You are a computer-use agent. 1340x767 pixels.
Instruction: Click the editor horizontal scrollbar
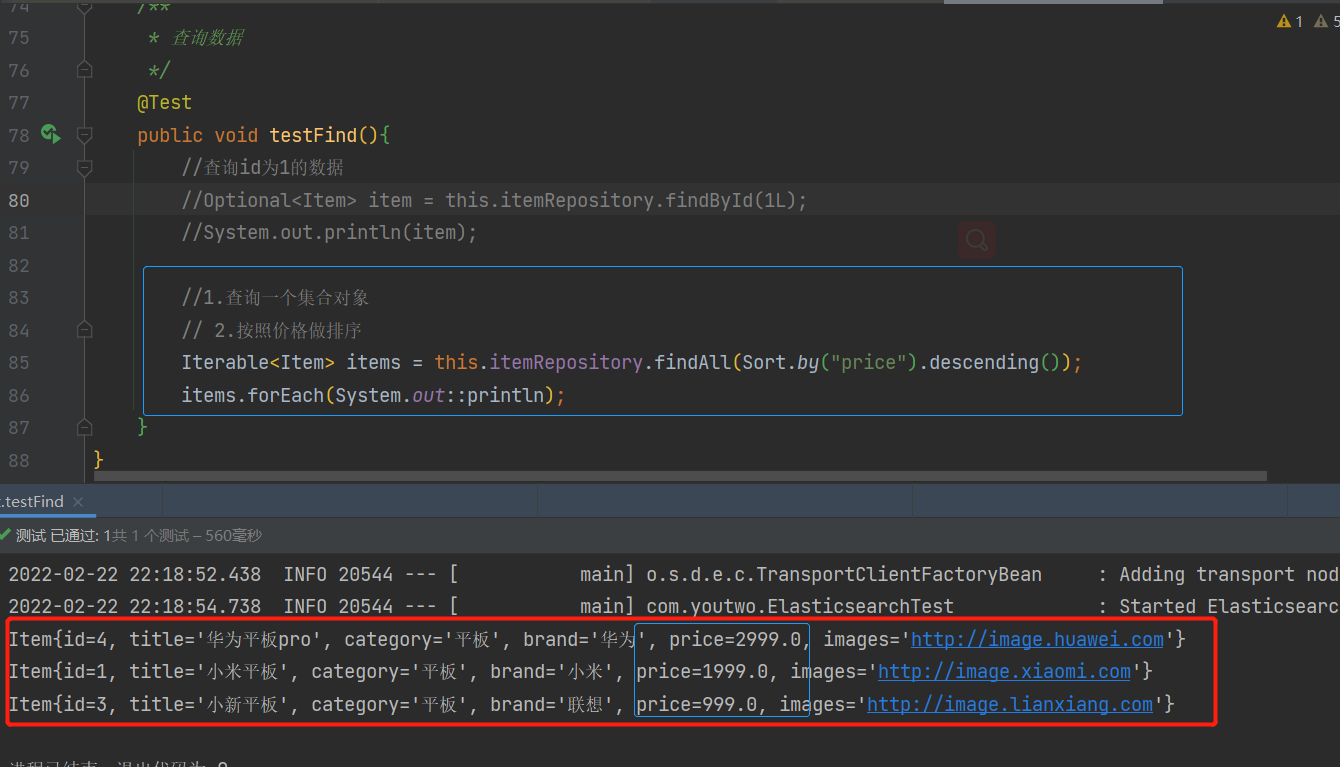pyautogui.click(x=680, y=476)
